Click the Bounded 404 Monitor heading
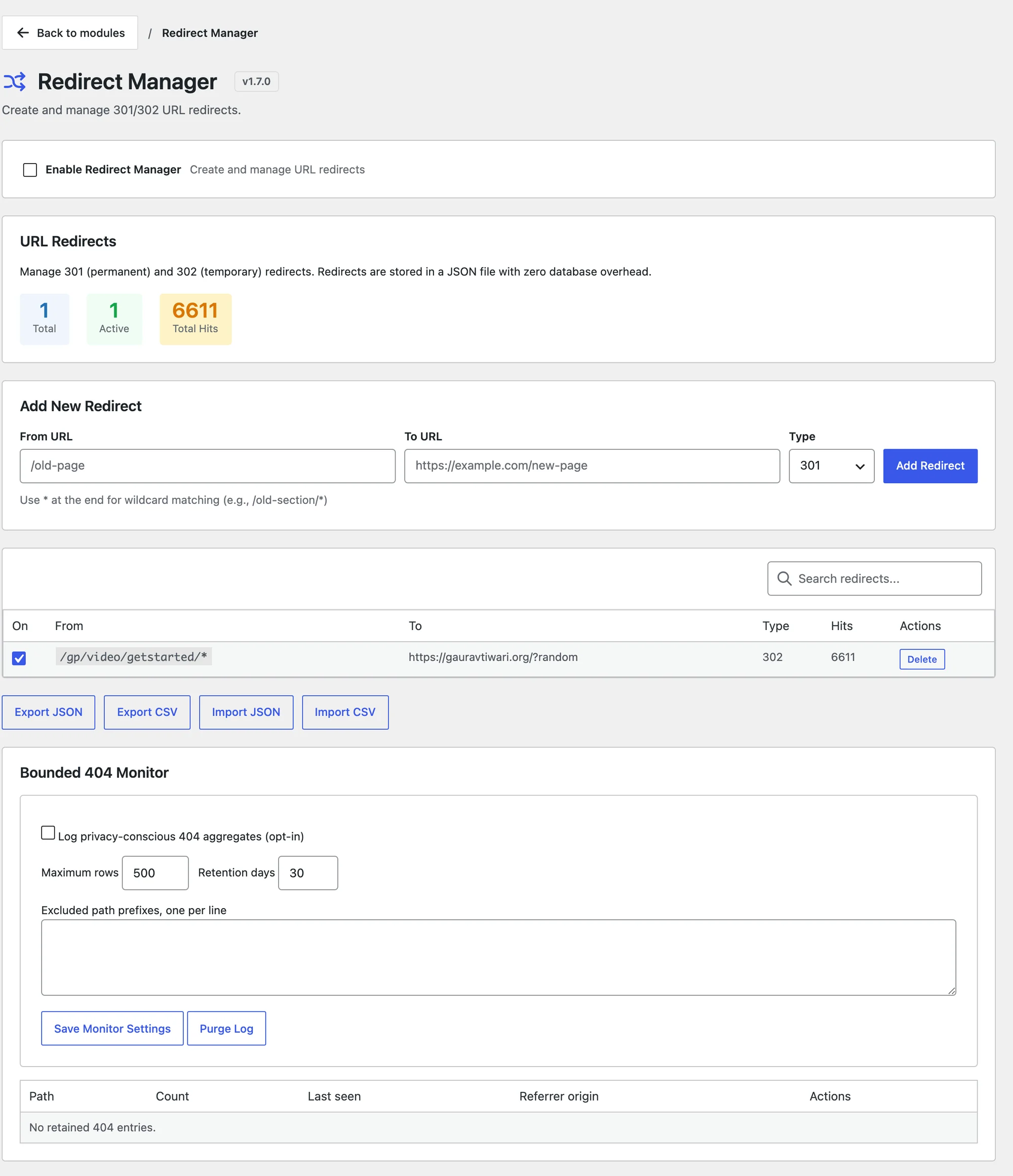 click(94, 773)
